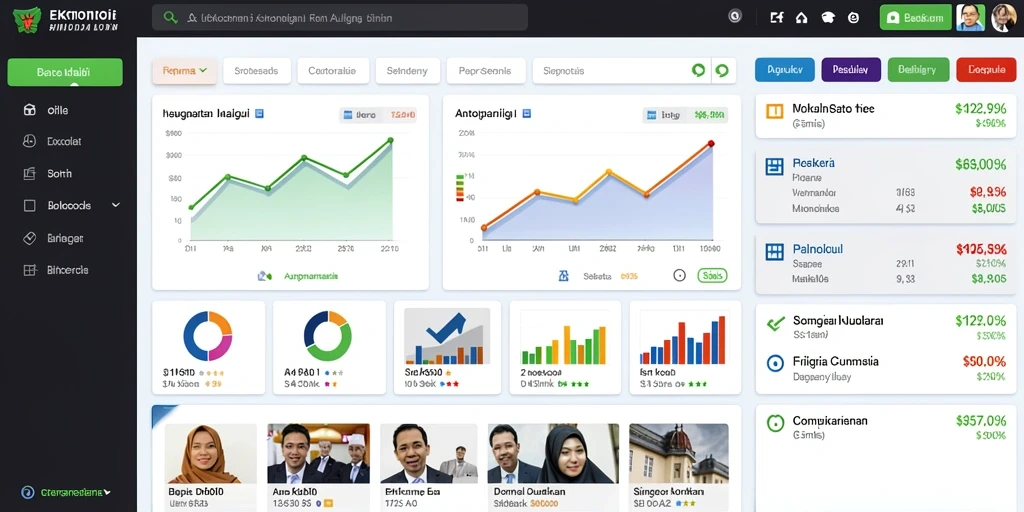The image size is (1024, 512).
Task: Click the color legend strip on the second chart axis
Action: pyautogui.click(x=459, y=186)
